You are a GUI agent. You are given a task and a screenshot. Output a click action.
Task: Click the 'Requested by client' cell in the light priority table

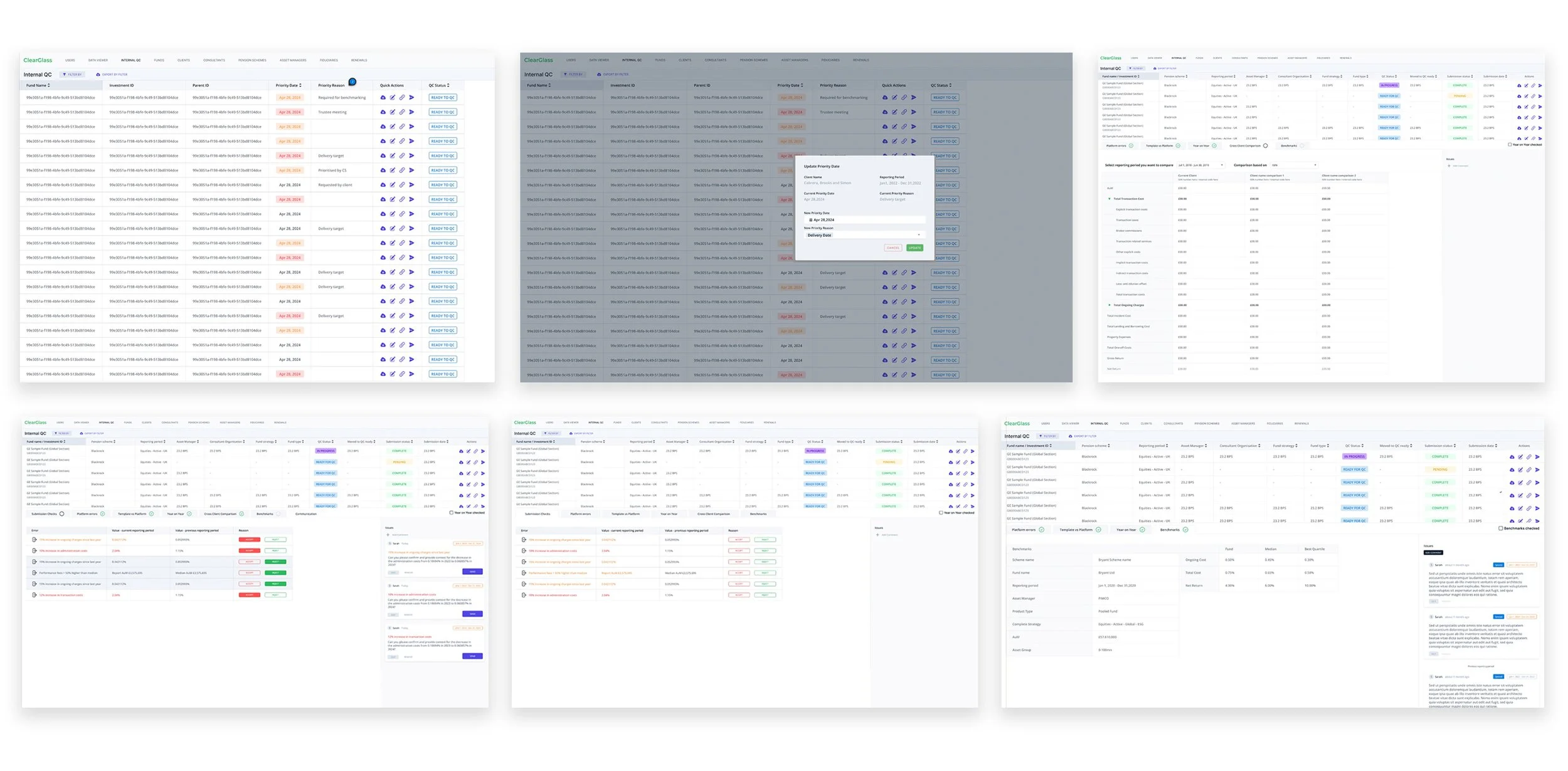[x=335, y=185]
